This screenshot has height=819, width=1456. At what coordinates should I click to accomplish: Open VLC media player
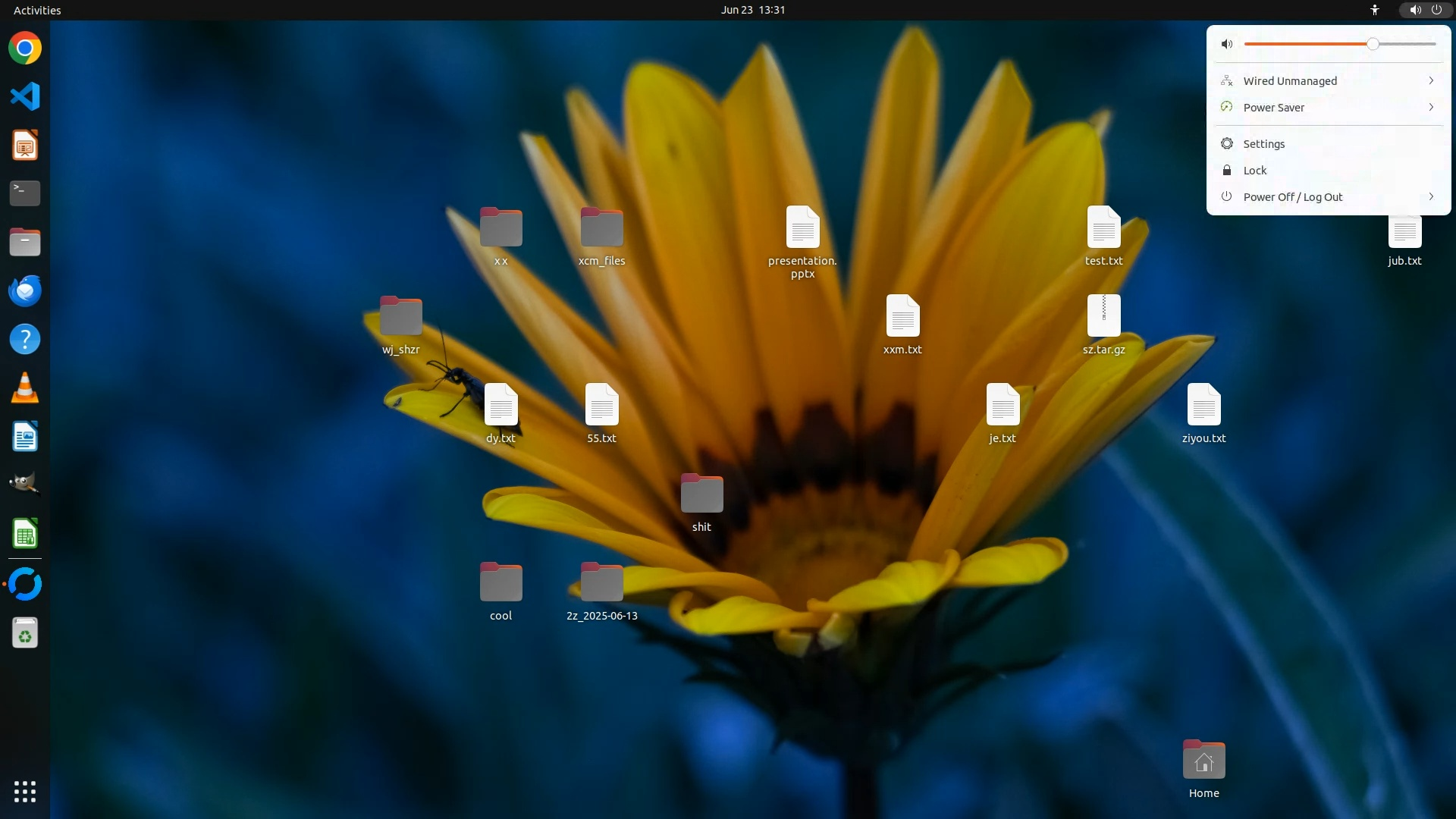click(x=25, y=388)
